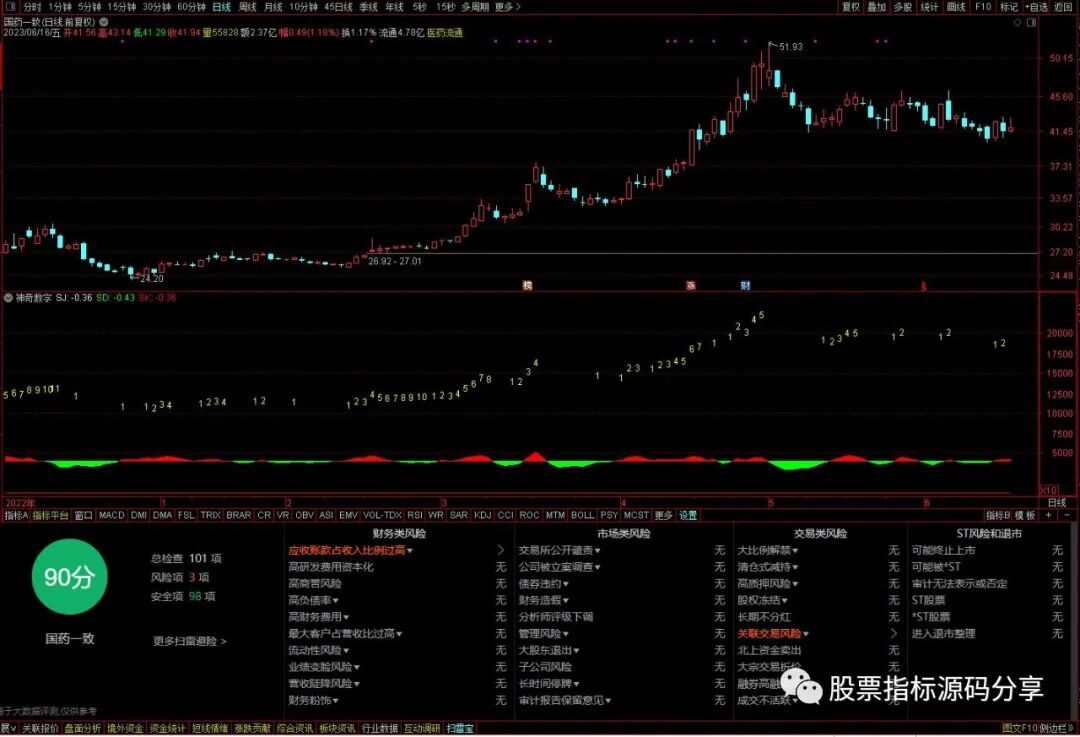This screenshot has width=1080, height=737.
Task: Click the 模板 template button
Action: point(1026,515)
